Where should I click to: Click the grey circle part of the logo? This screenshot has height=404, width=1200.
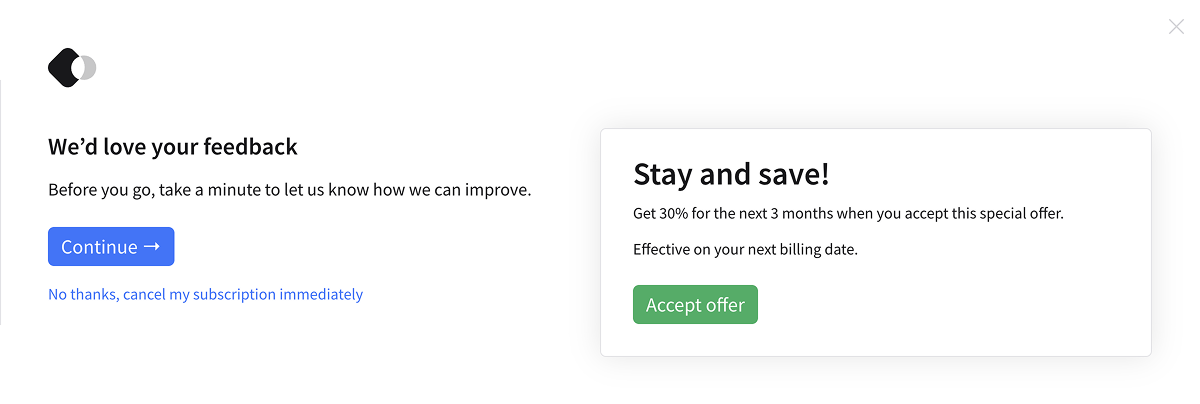[90, 68]
